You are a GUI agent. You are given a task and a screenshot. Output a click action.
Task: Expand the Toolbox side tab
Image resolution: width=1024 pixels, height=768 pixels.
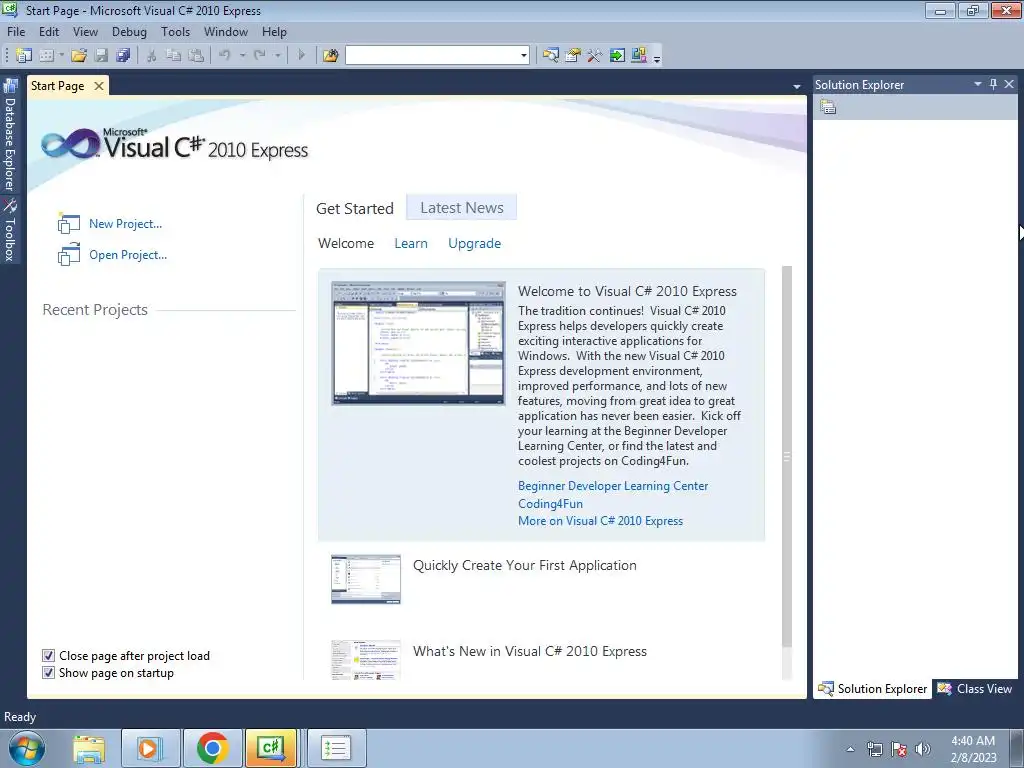tap(10, 230)
